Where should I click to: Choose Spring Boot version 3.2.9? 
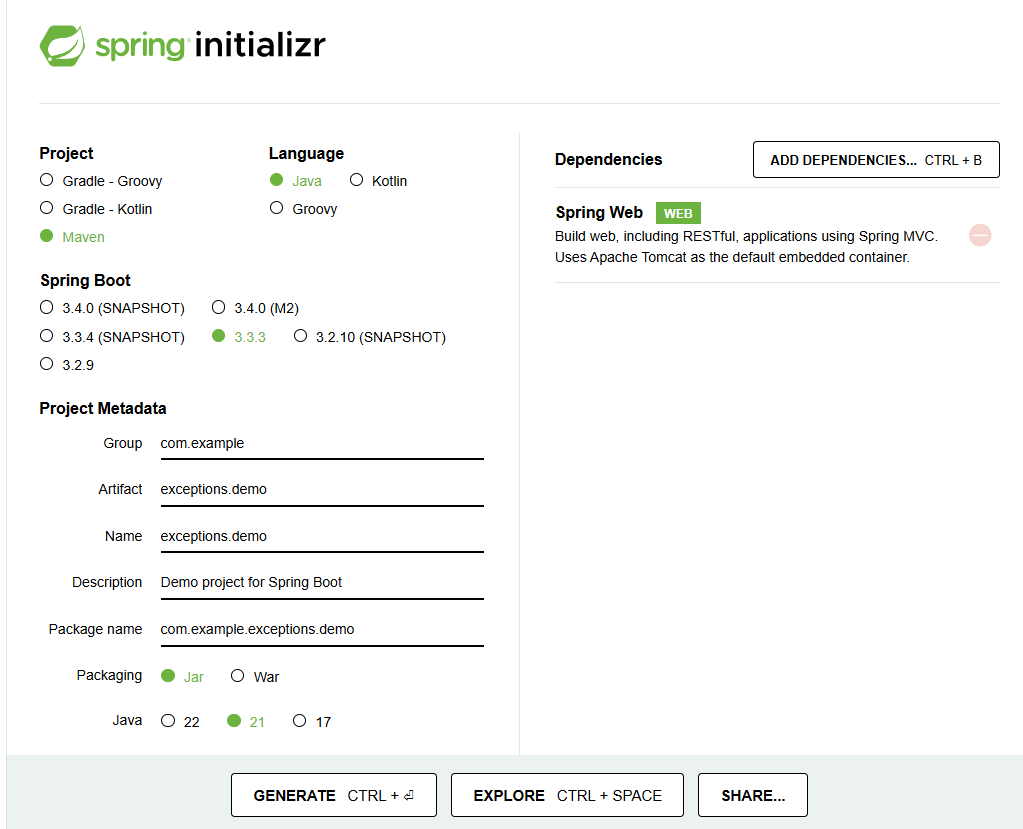pyautogui.click(x=67, y=365)
